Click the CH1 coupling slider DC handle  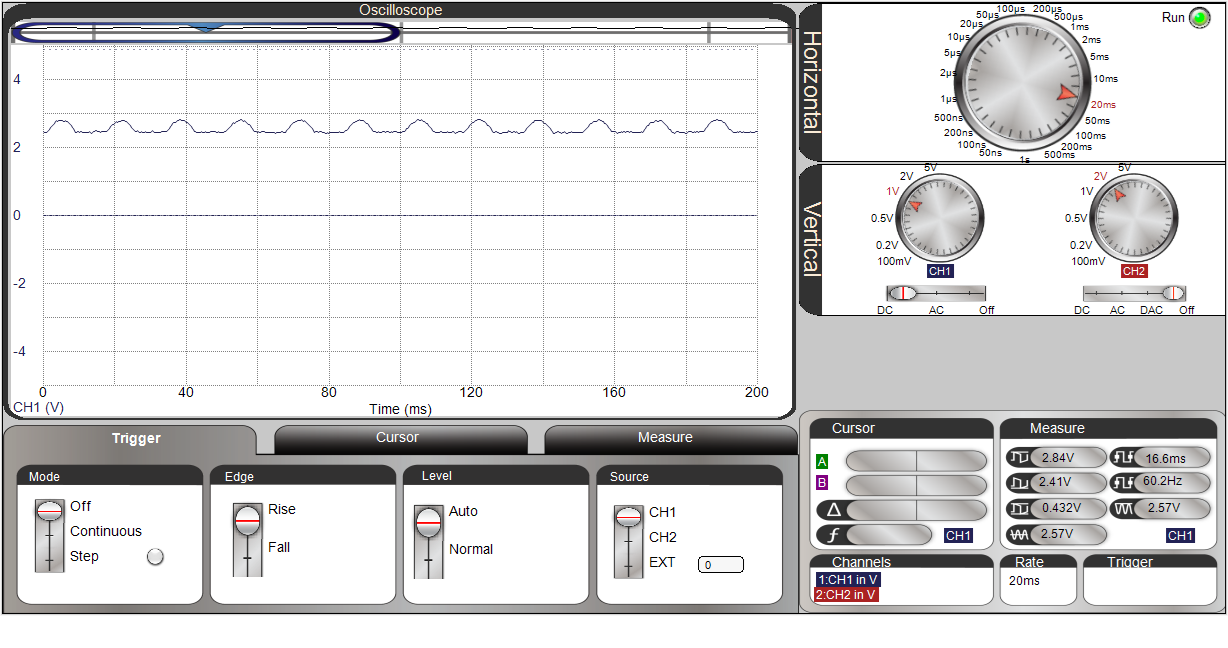pos(902,293)
